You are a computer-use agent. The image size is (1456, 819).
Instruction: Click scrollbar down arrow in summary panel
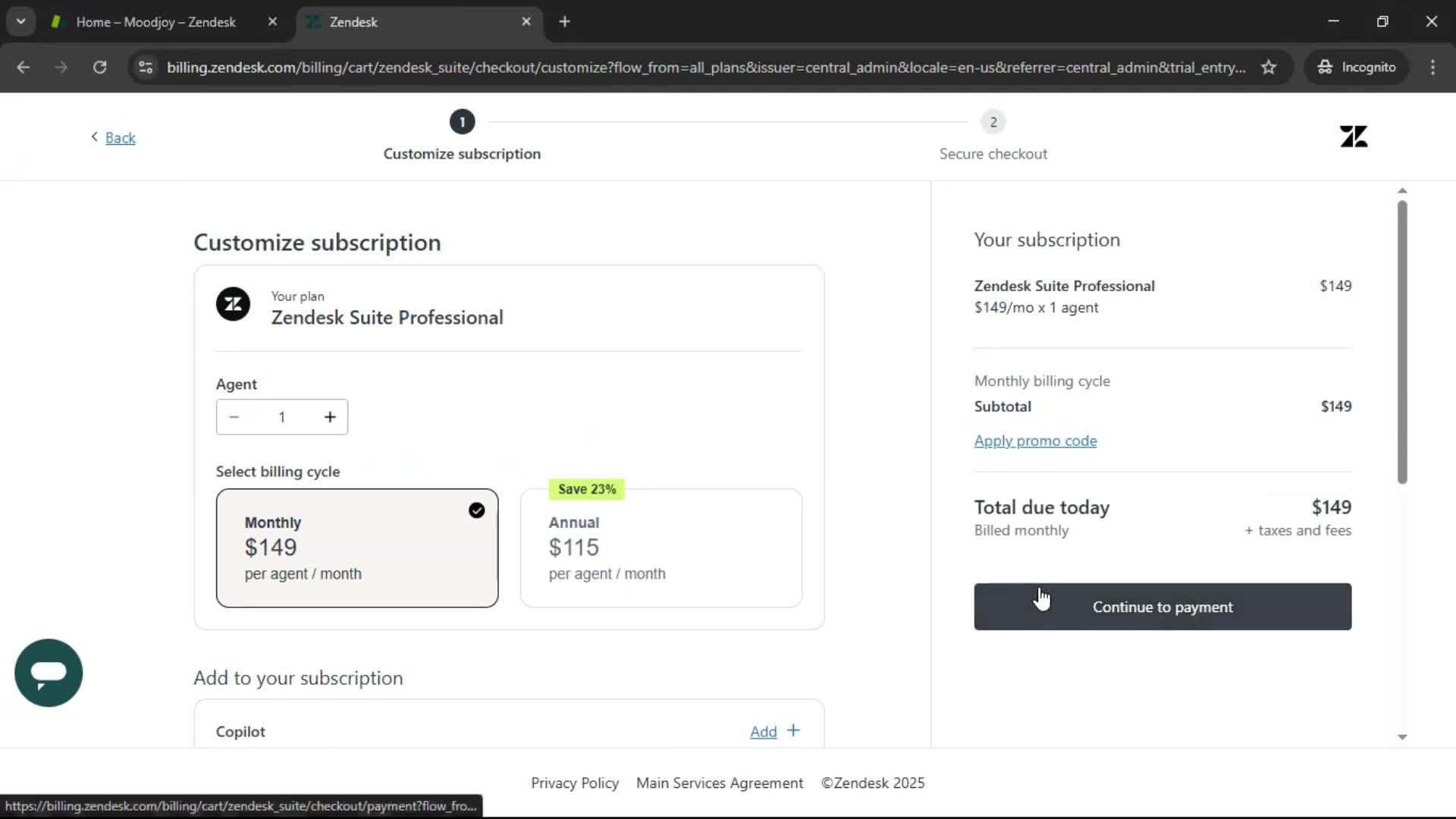[x=1402, y=736]
